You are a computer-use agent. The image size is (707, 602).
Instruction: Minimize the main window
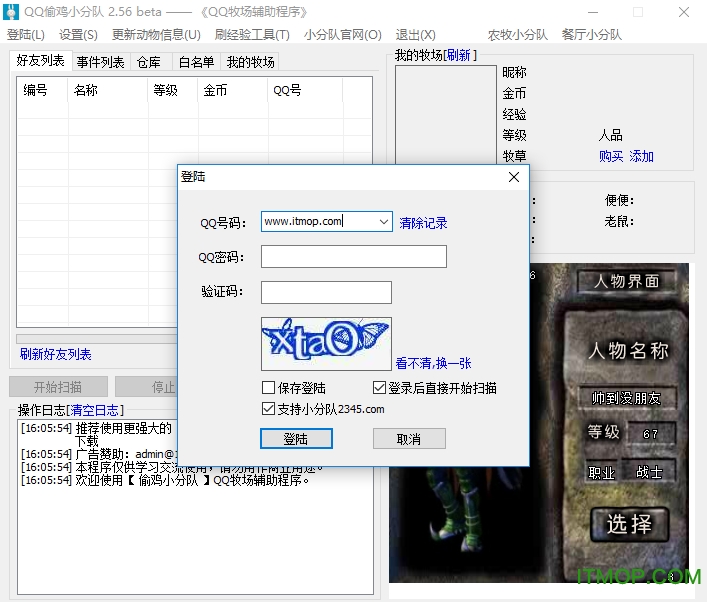pyautogui.click(x=593, y=12)
